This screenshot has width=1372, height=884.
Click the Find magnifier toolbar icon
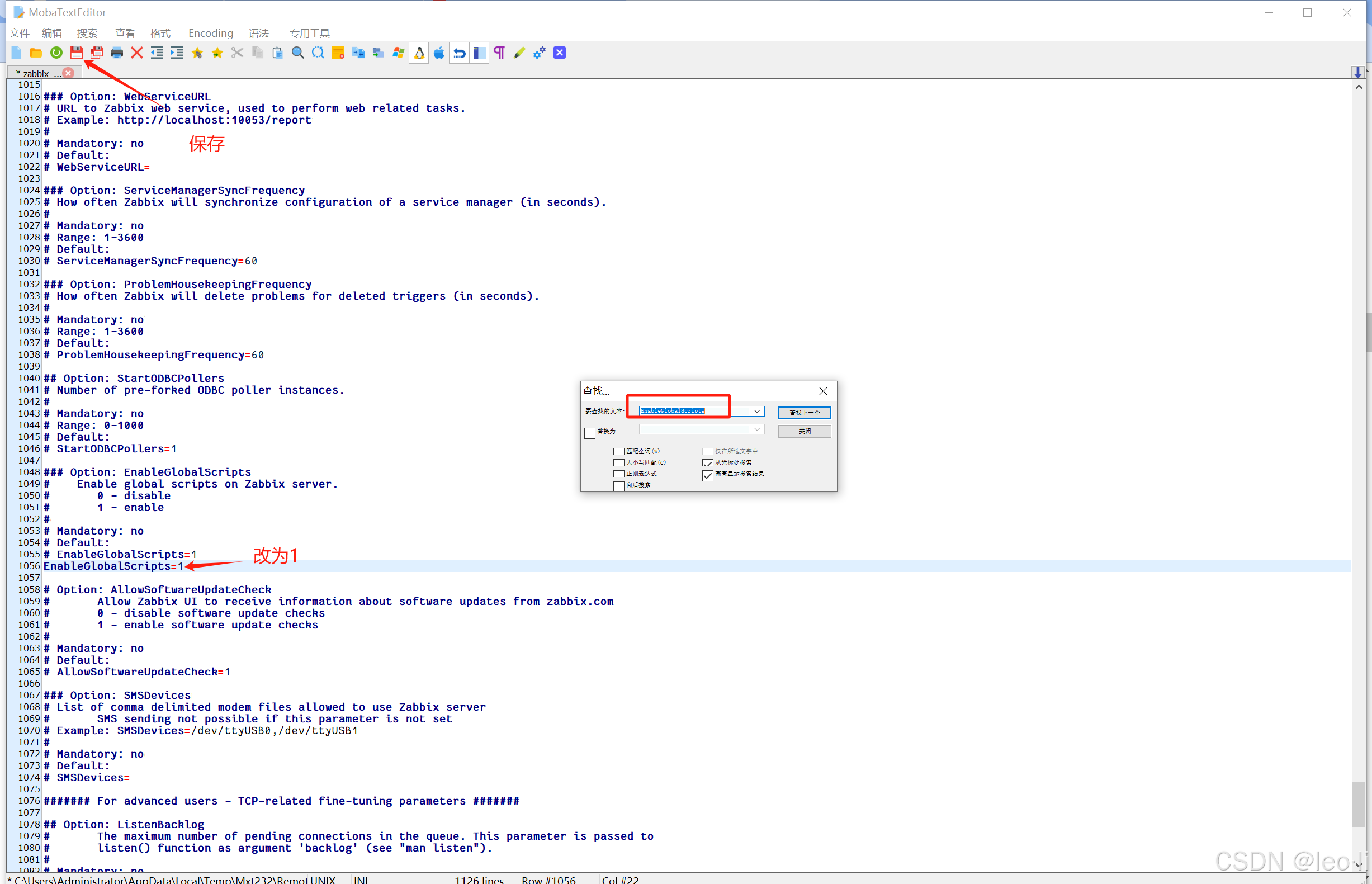[298, 53]
